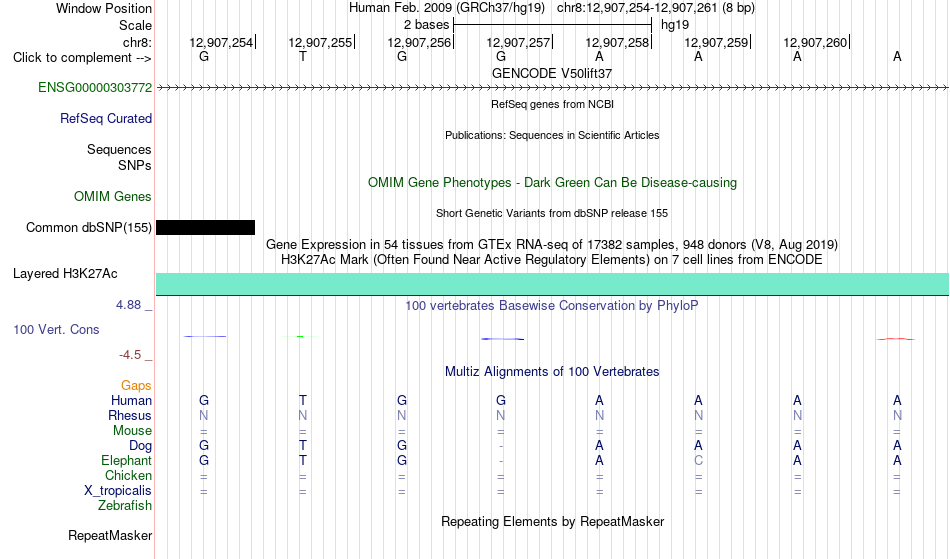The width and height of the screenshot is (950, 559).
Task: Click the OMIM Genes track label
Action: [x=113, y=197]
